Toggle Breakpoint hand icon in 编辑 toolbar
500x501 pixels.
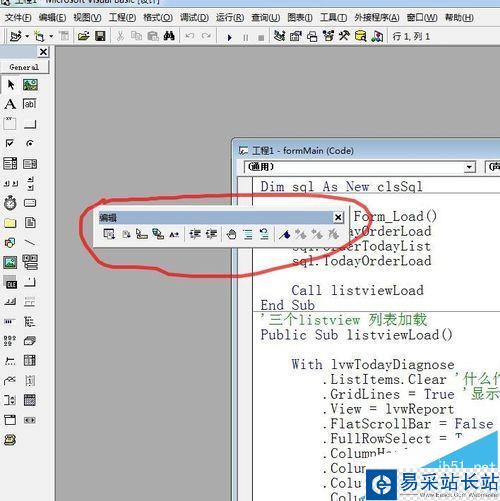pos(231,234)
